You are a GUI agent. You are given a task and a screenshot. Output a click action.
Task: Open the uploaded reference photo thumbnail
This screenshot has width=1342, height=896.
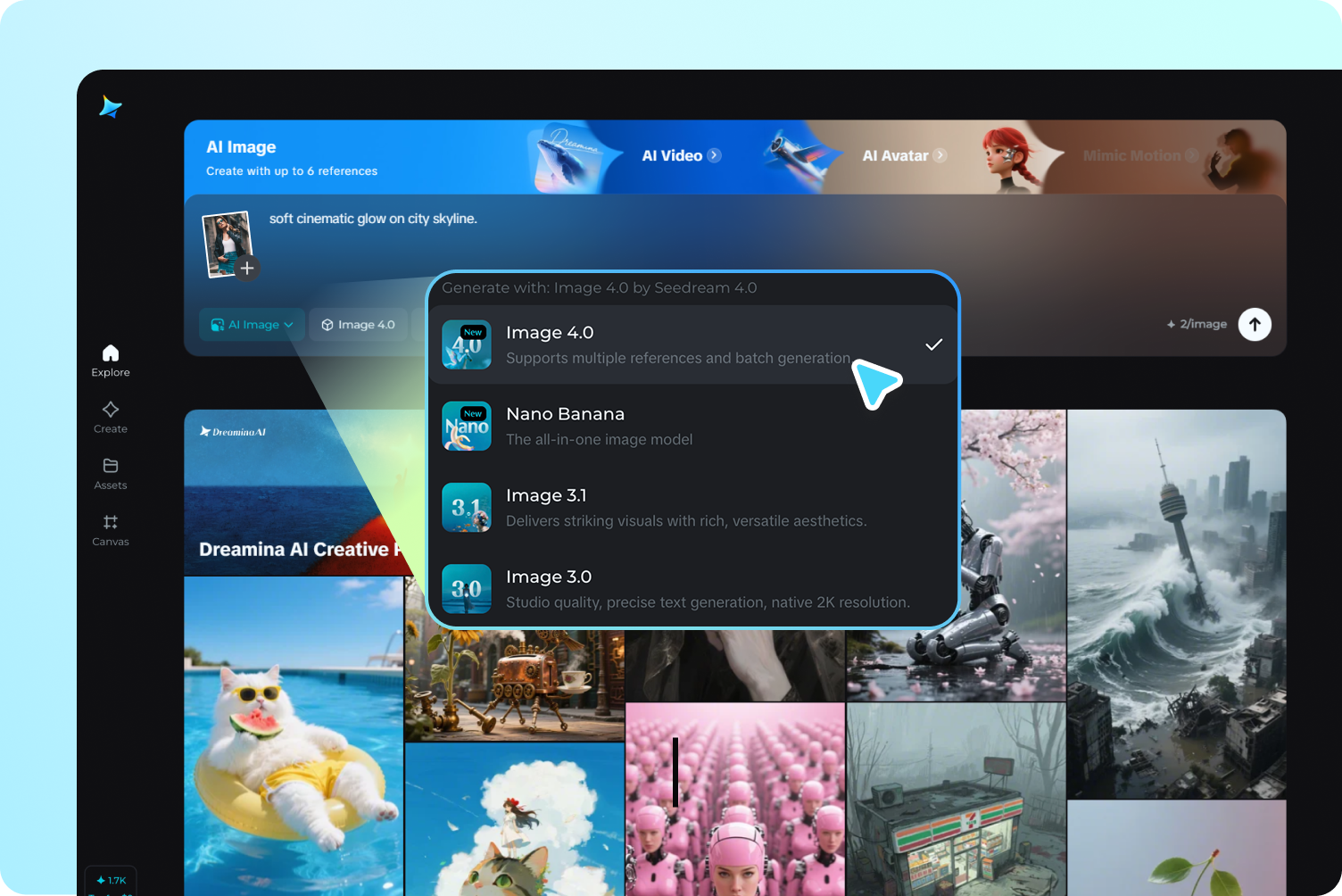click(x=227, y=244)
